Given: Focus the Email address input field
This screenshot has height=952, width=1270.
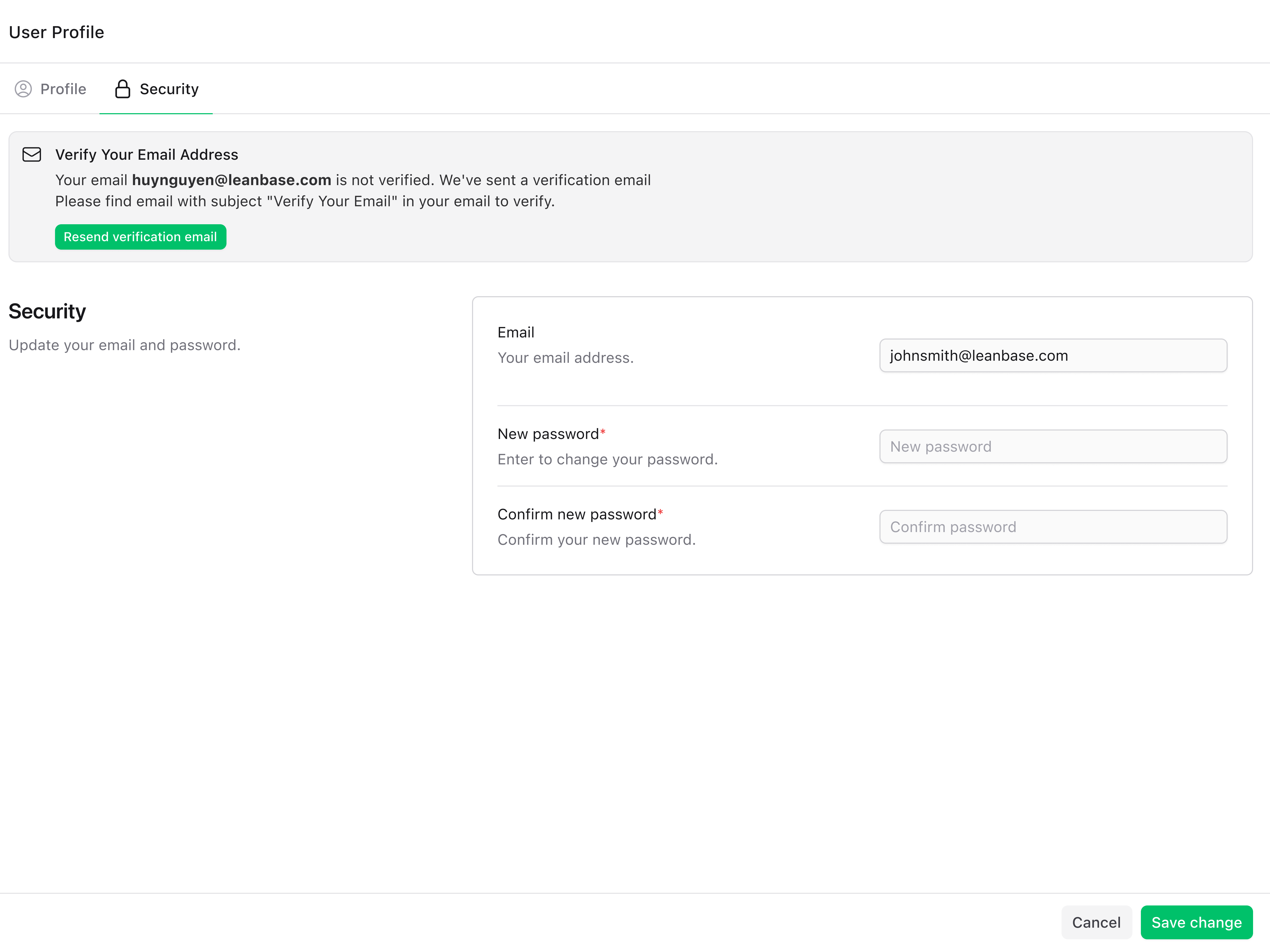Looking at the screenshot, I should click(1053, 356).
